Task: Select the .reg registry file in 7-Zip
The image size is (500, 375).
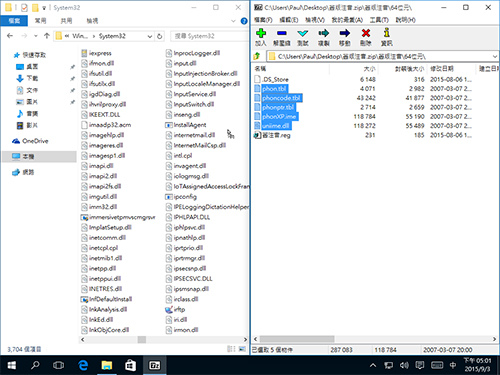Action: [x=276, y=135]
